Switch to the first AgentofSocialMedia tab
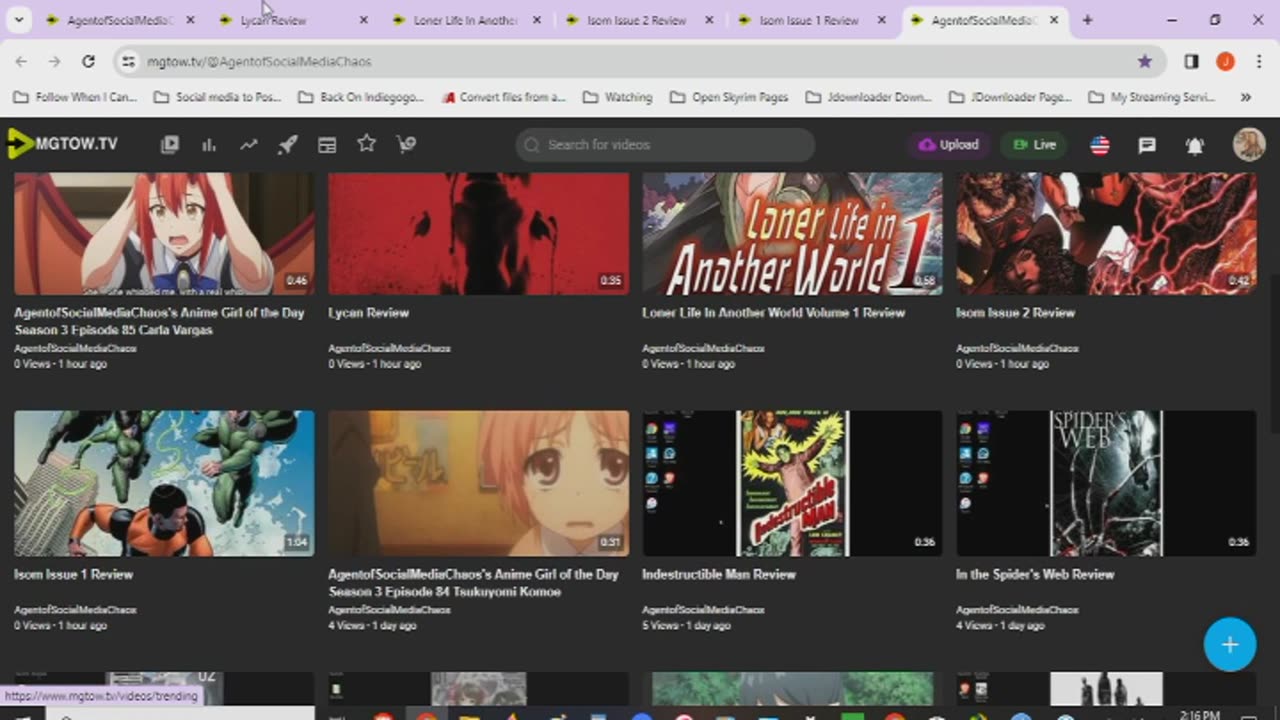This screenshot has height=720, width=1280. pos(116,20)
